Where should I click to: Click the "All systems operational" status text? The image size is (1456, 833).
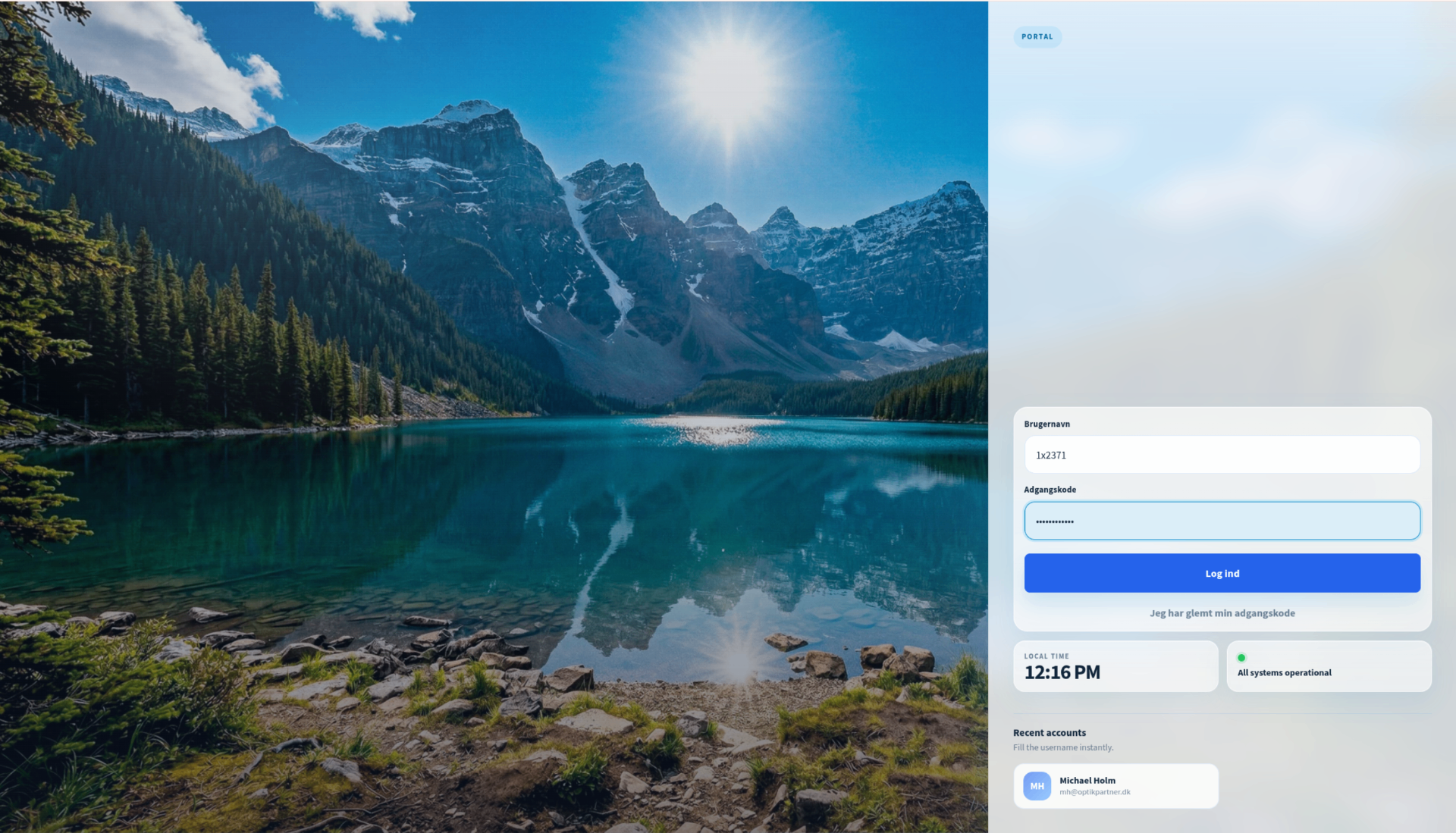[x=1284, y=673]
